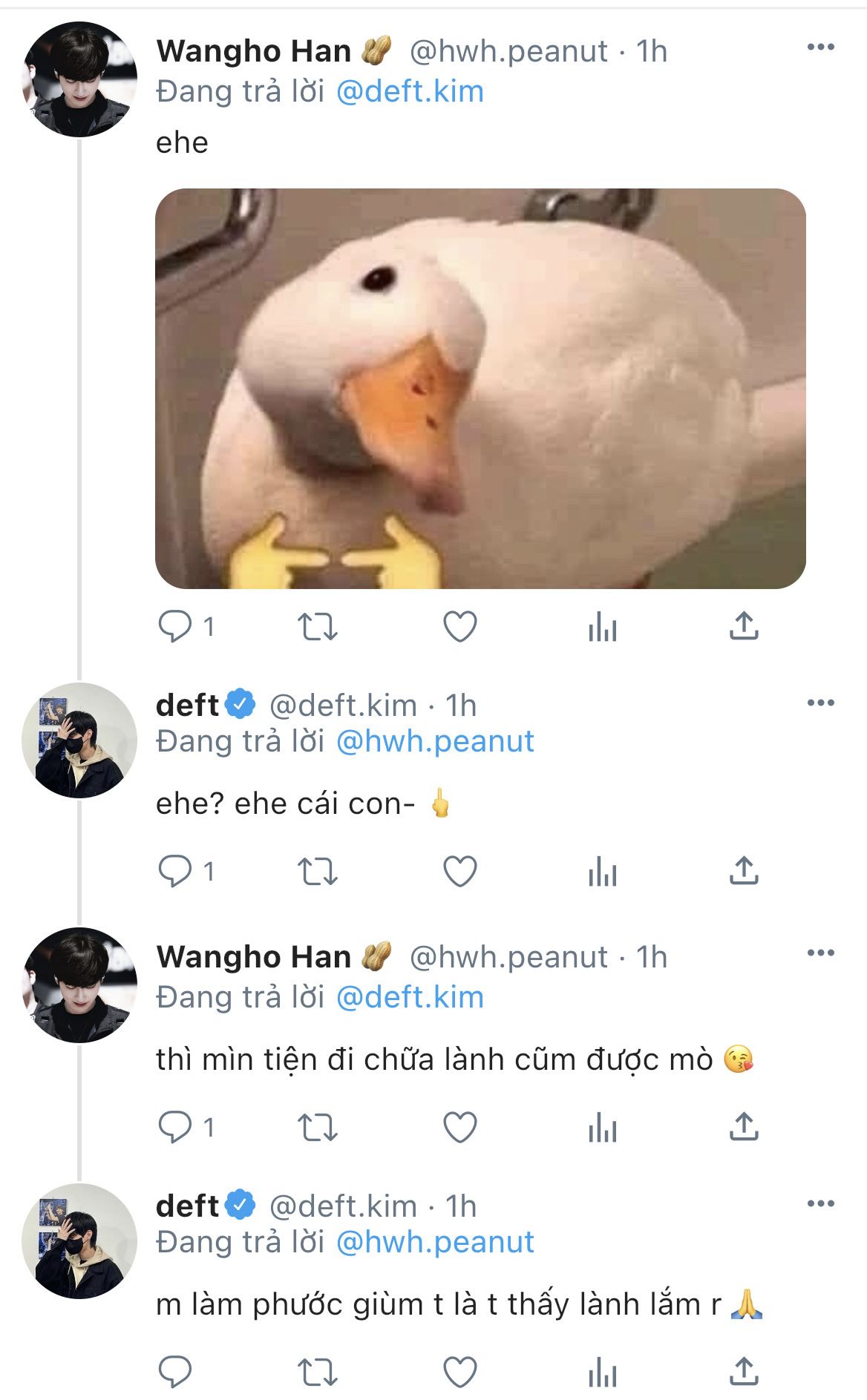Like the duck image tweet "ehe"
This screenshot has width=867, height=1400.
(x=460, y=627)
